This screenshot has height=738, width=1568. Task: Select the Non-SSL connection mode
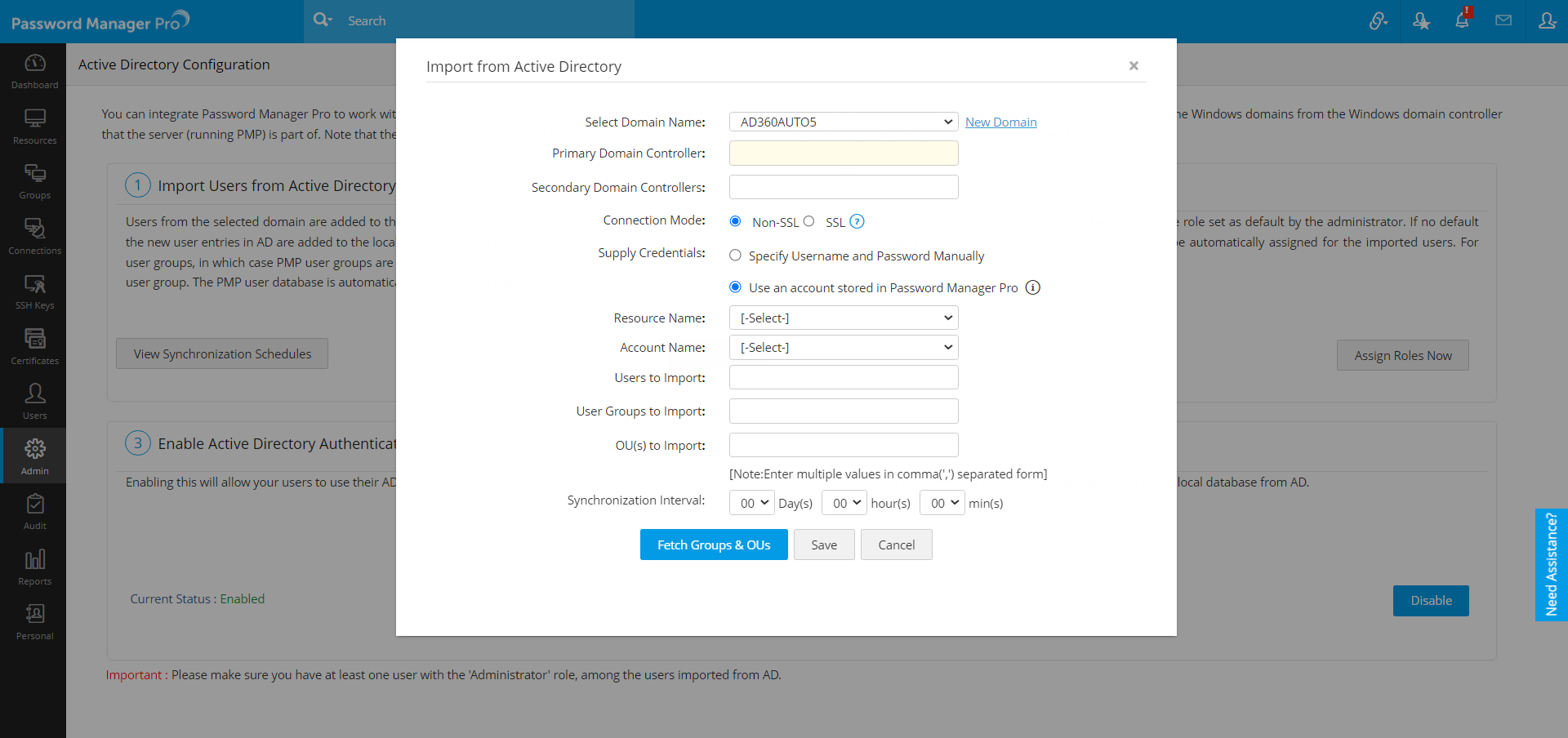tap(735, 221)
